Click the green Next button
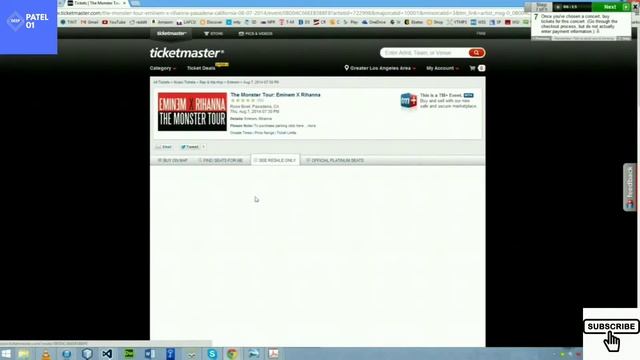 pyautogui.click(x=611, y=7)
